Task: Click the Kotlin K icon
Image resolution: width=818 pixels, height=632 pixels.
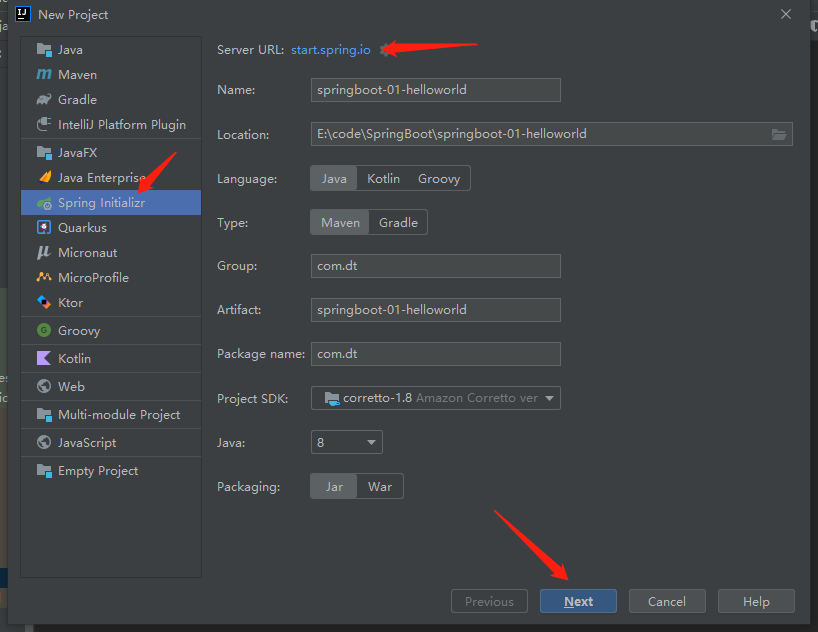Action: click(44, 359)
